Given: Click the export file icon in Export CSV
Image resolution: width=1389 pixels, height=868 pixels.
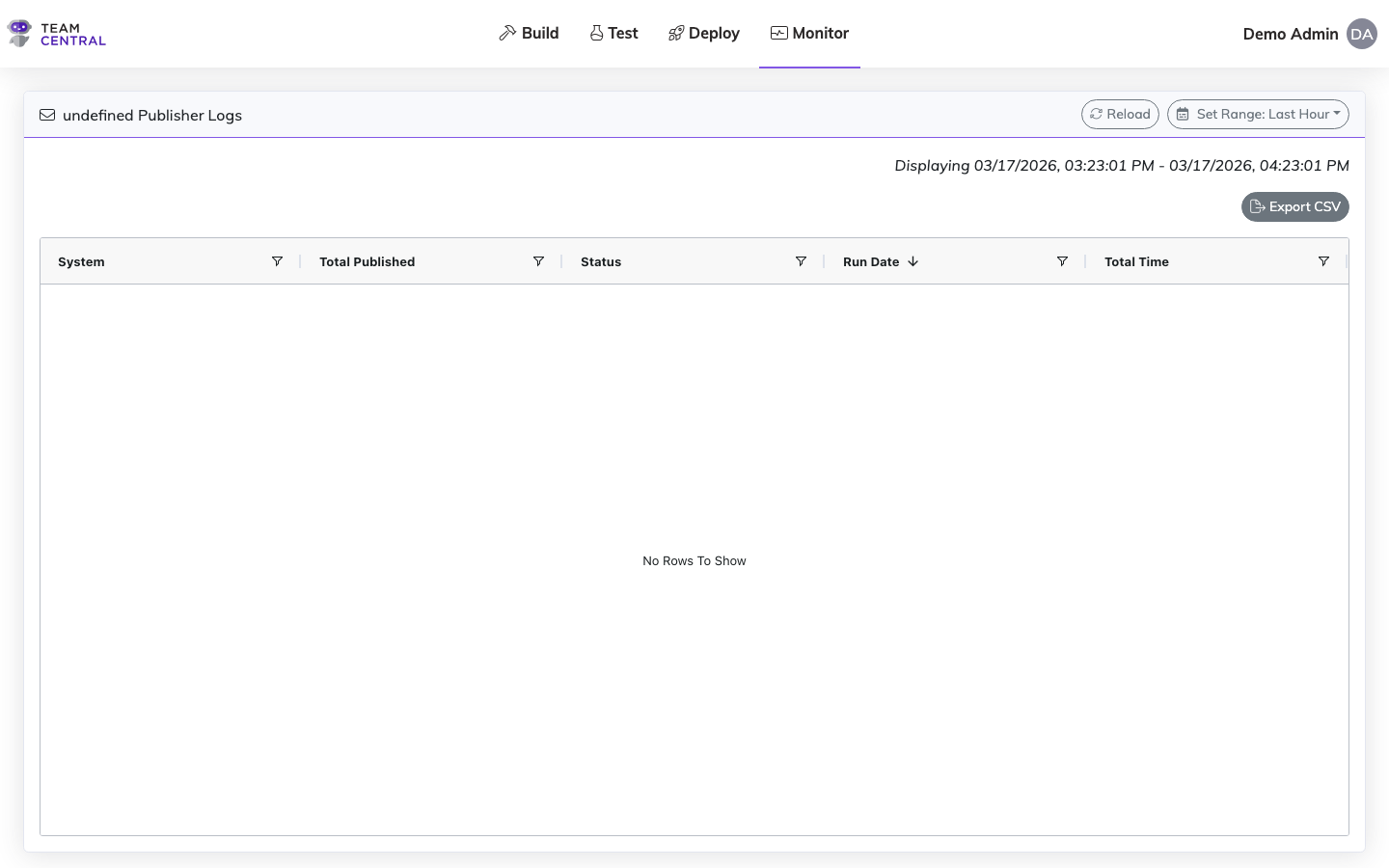Looking at the screenshot, I should (x=1258, y=206).
